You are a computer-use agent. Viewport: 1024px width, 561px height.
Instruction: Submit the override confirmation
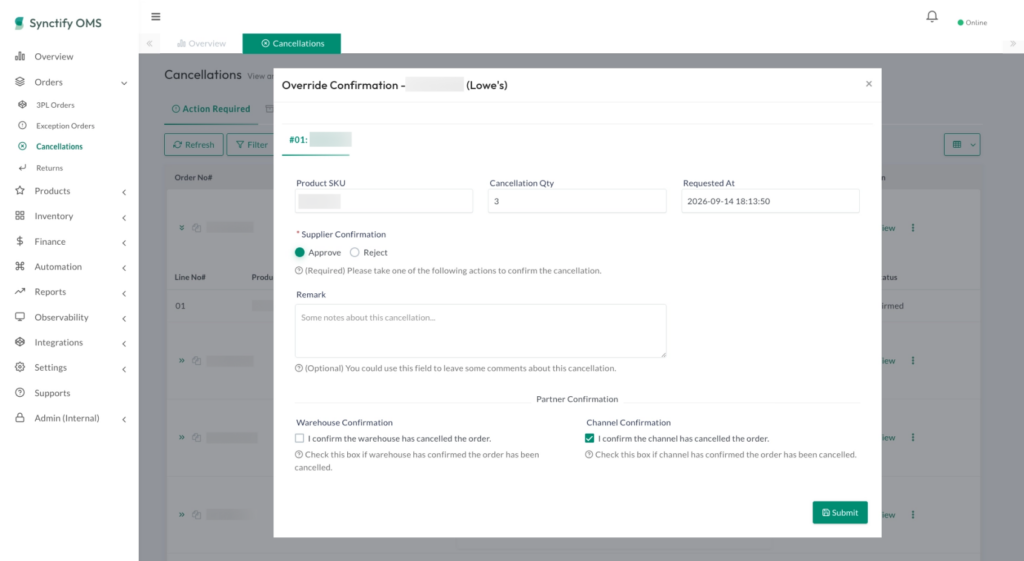pos(840,513)
